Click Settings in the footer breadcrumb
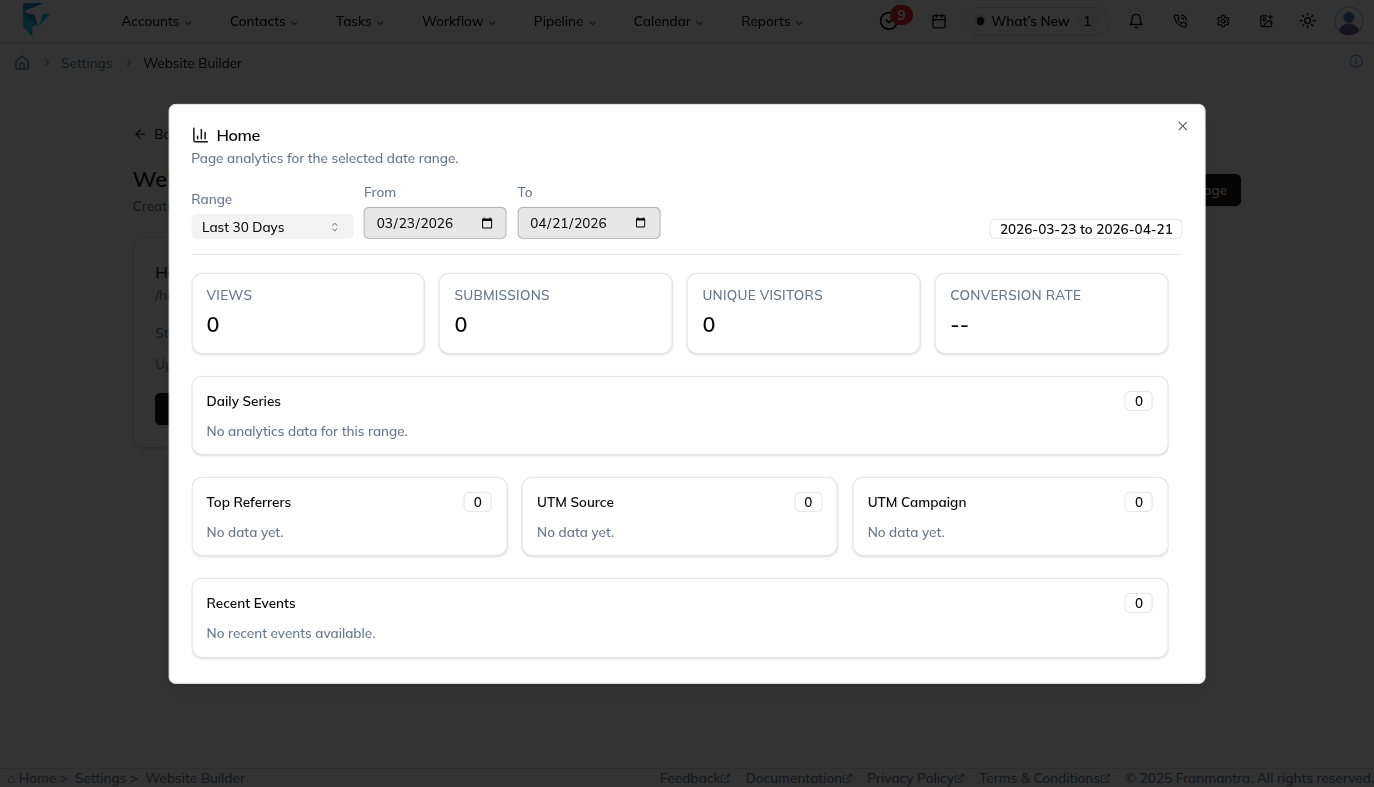Image resolution: width=1374 pixels, height=787 pixels. click(x=100, y=778)
